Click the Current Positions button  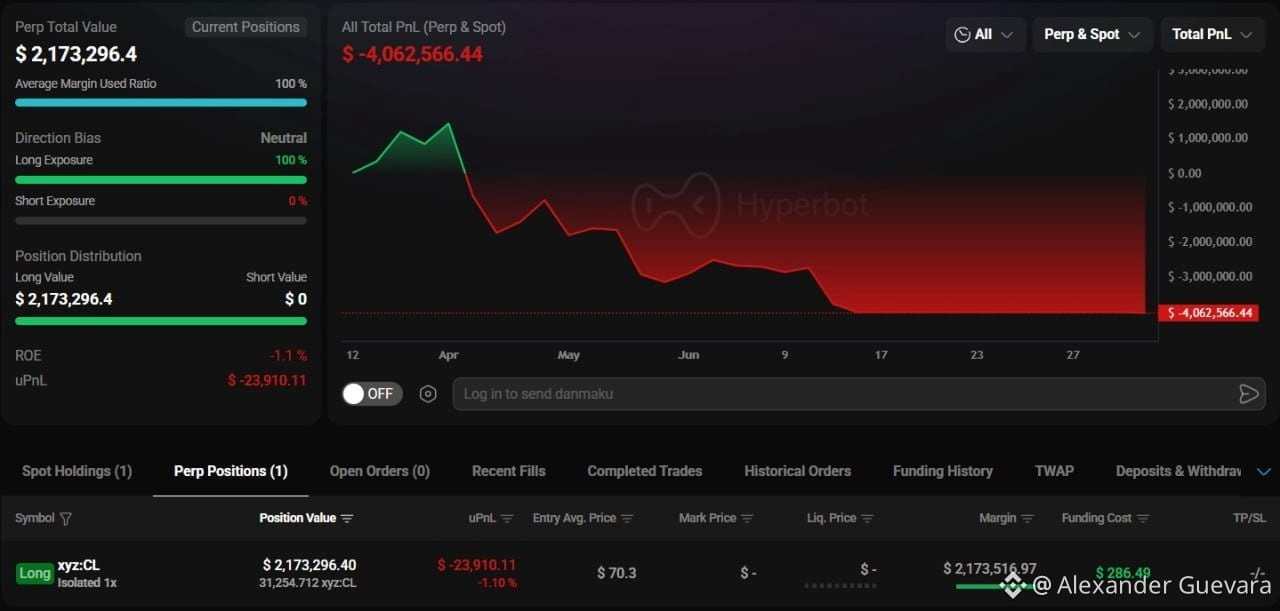click(245, 27)
